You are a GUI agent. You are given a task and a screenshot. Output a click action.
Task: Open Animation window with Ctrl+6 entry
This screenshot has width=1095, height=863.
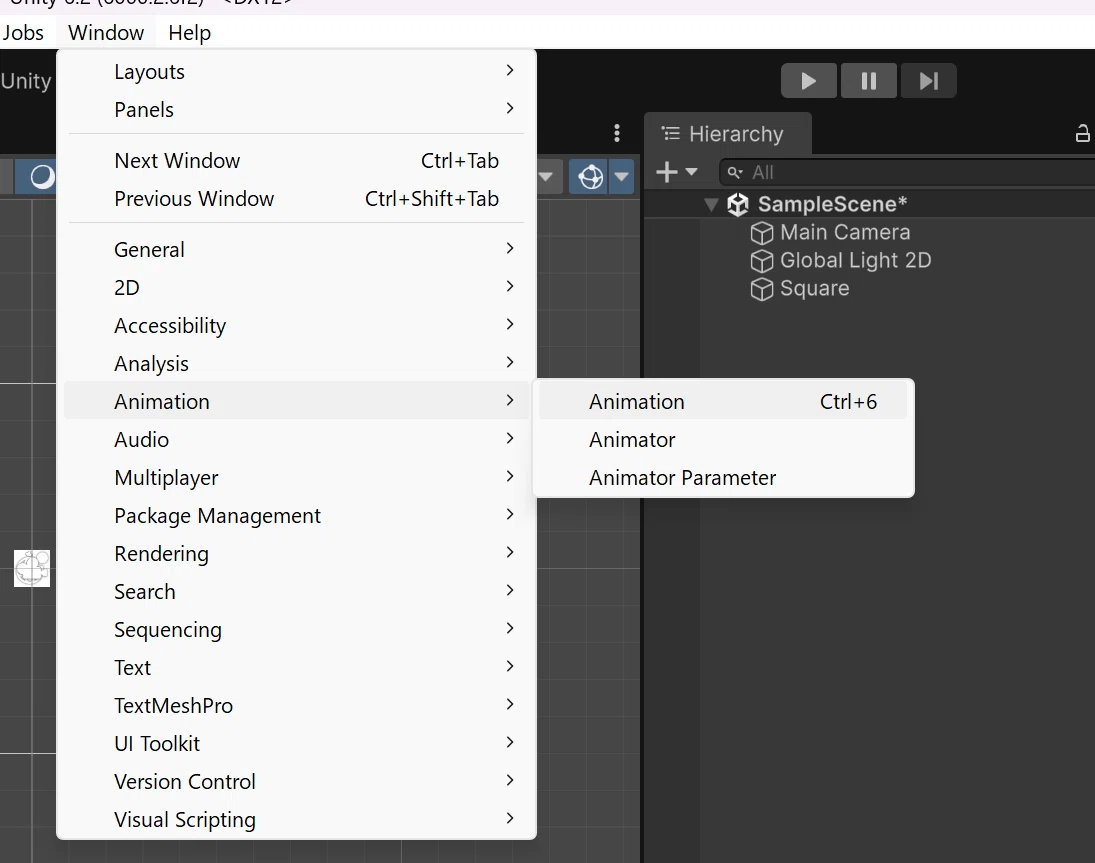[723, 401]
